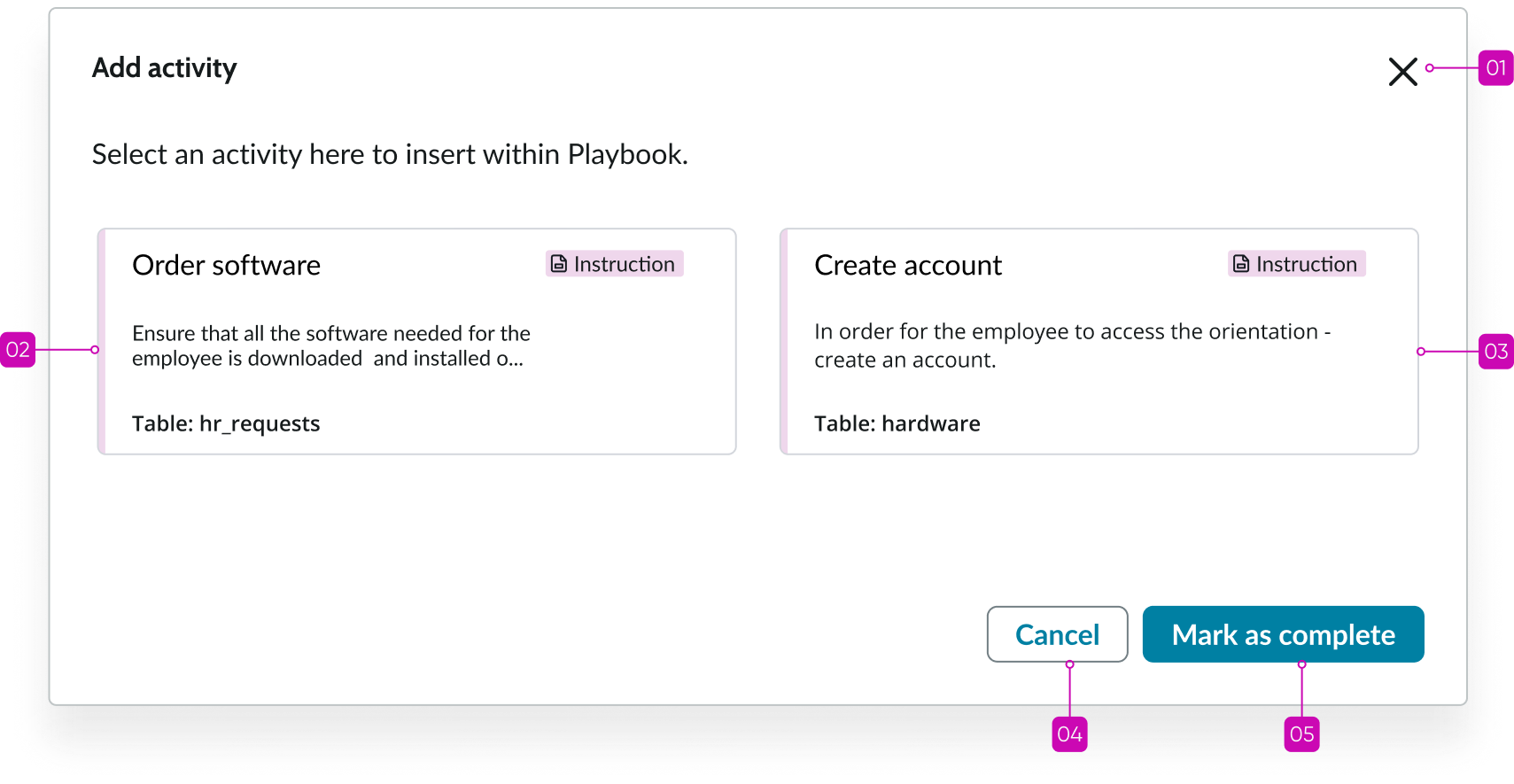This screenshot has height=784, width=1514.
Task: Click the Instruction badge on Create account
Action: [1295, 263]
